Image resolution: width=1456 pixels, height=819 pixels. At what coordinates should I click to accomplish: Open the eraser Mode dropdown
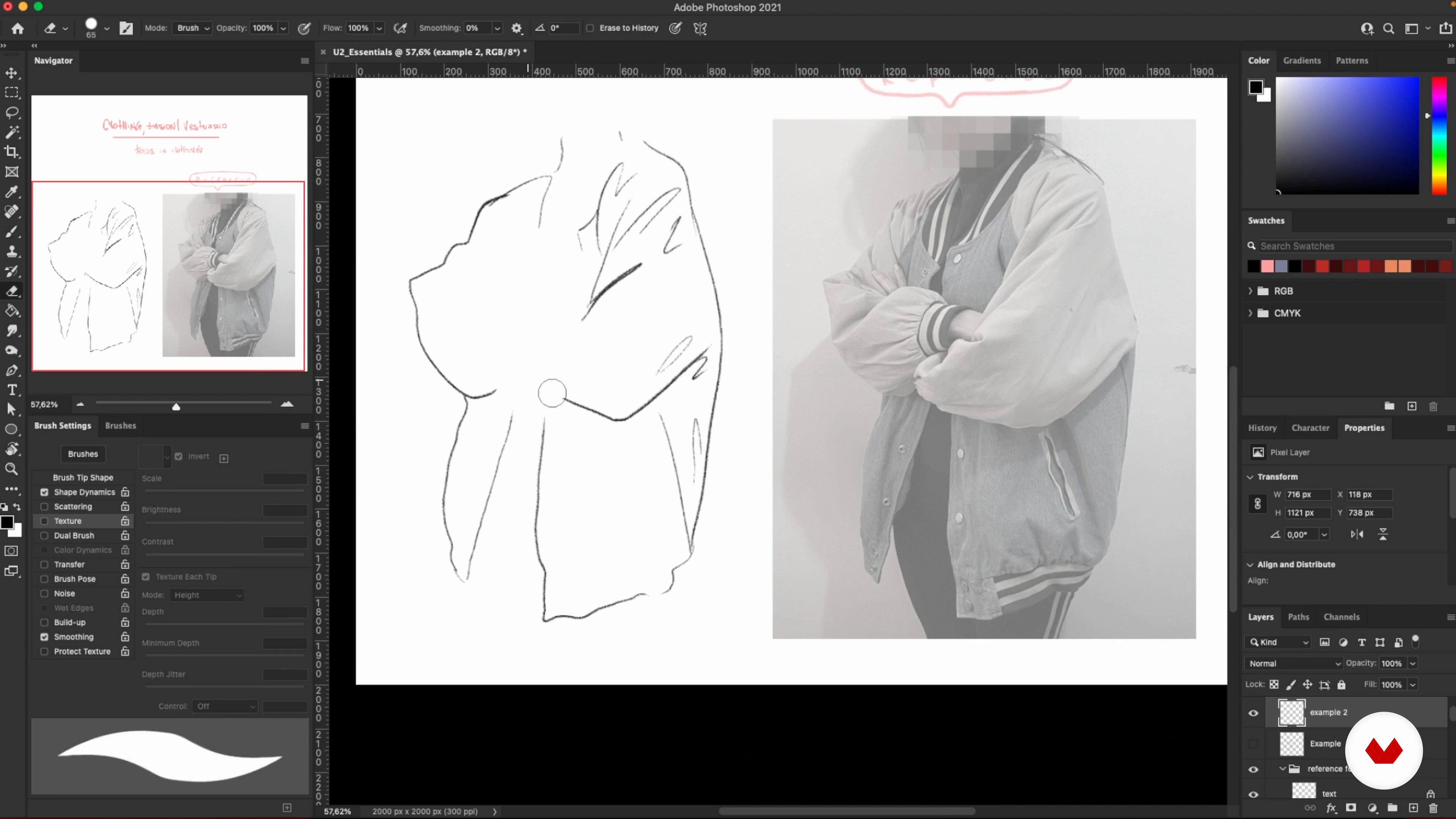pyautogui.click(x=192, y=28)
